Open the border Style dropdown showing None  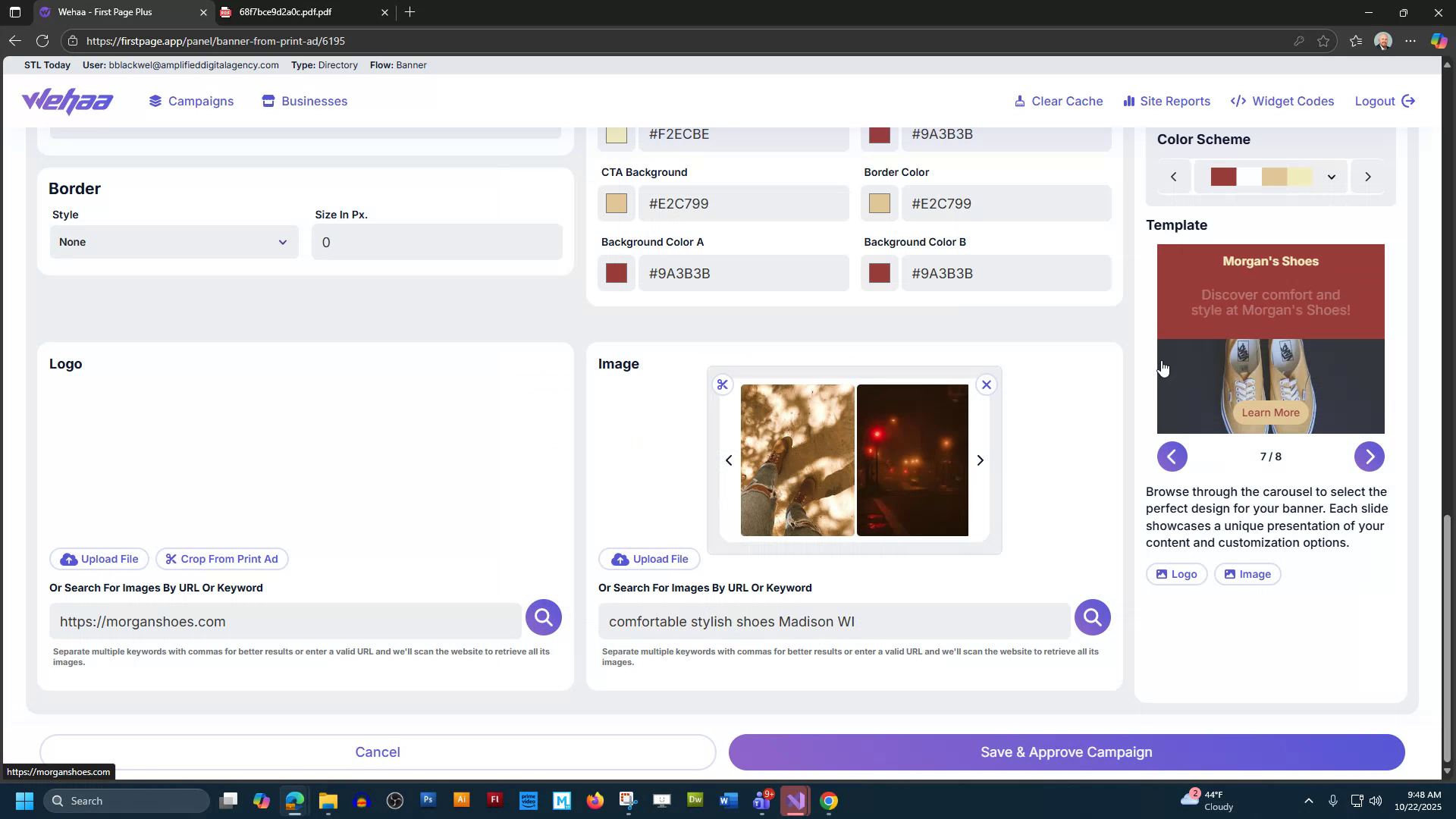(174, 241)
